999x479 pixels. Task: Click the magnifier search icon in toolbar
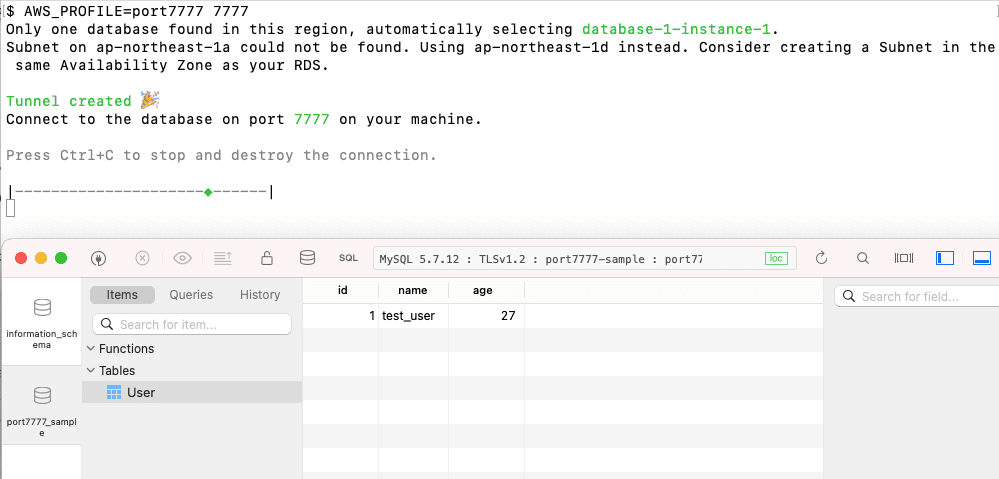(863, 258)
